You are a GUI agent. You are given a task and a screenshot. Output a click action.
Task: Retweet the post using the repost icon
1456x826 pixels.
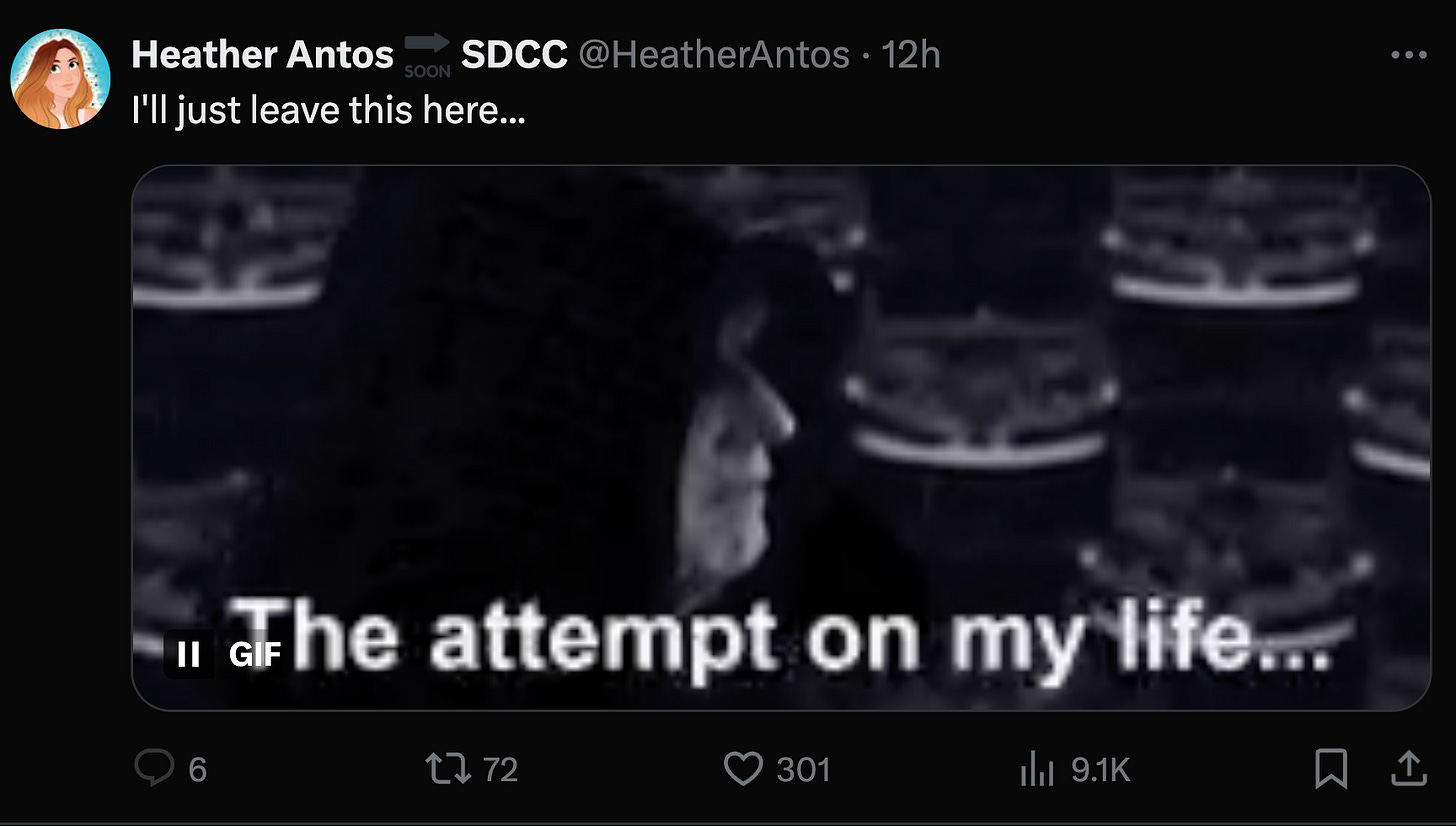[x=447, y=768]
